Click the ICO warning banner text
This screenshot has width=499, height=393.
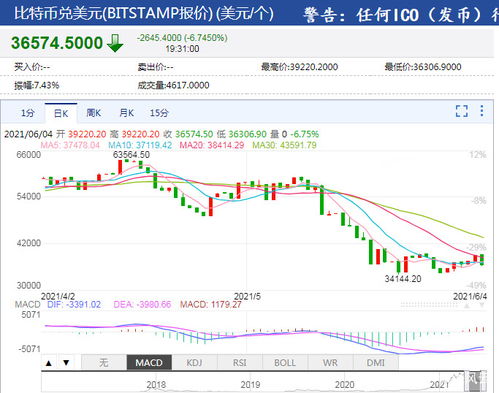401,15
